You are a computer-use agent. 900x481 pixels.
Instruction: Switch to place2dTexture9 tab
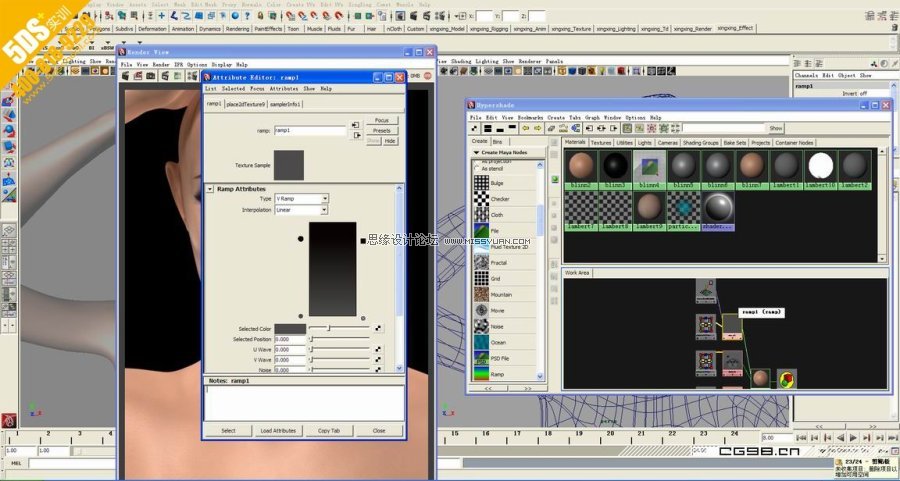(245, 103)
